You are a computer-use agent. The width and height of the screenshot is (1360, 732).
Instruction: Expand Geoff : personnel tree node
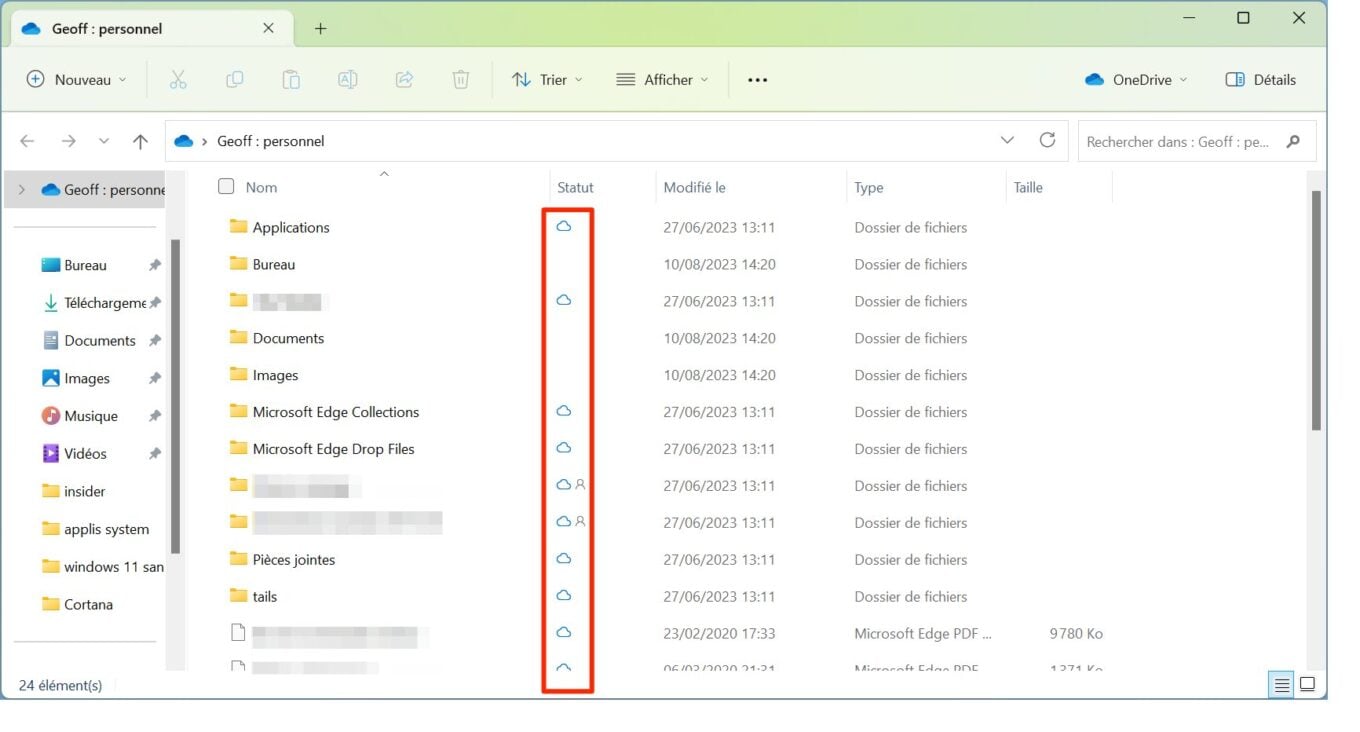[22, 189]
